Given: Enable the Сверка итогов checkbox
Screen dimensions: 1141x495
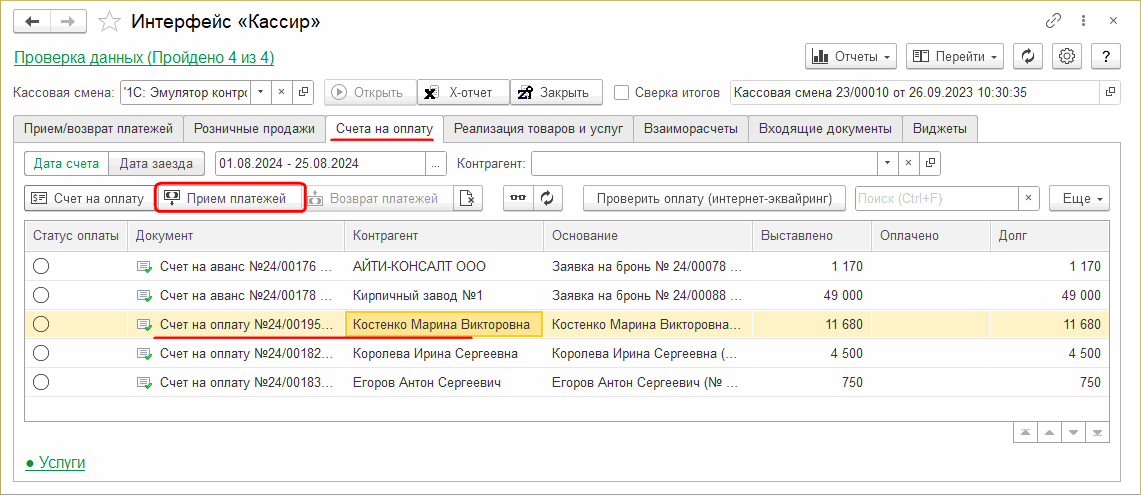Looking at the screenshot, I should 622,93.
